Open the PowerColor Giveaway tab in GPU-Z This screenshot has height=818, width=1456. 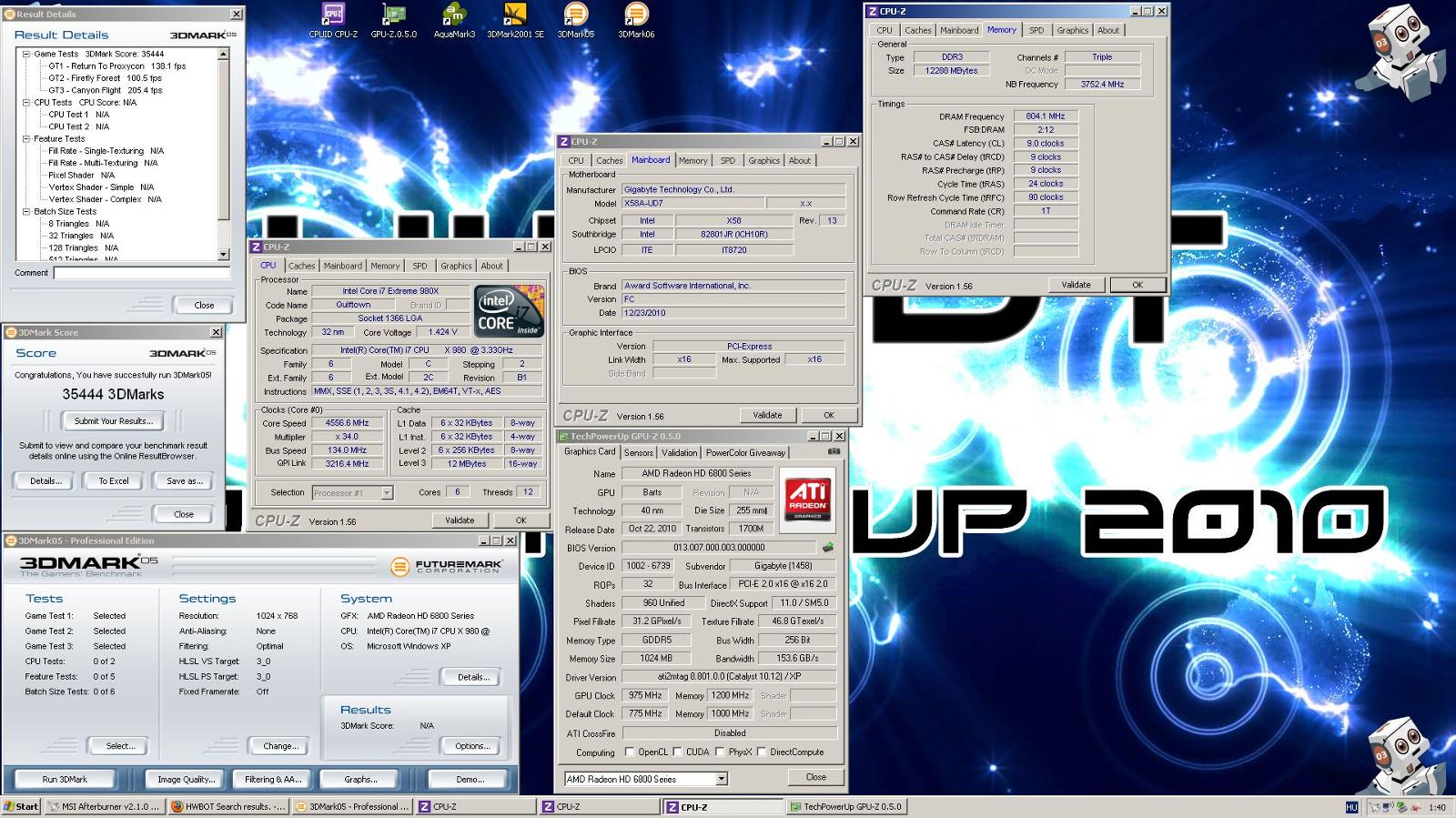coord(745,452)
